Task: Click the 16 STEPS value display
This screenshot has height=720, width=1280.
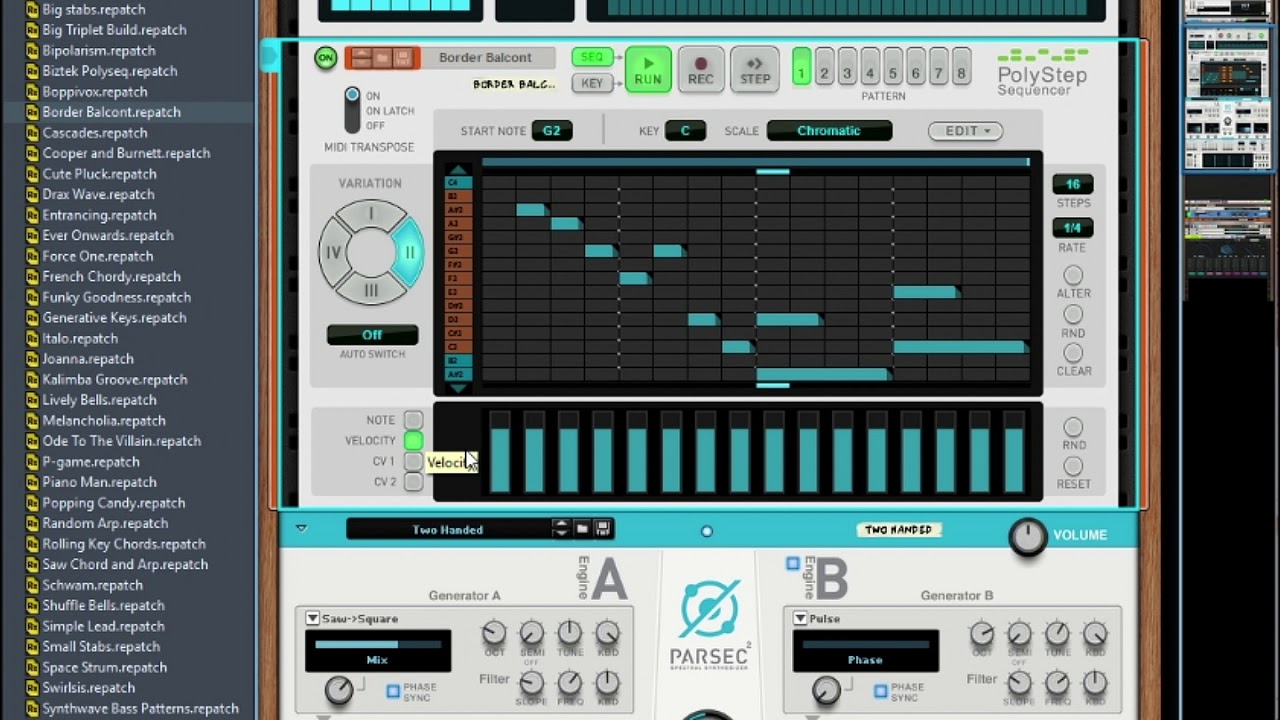Action: [1073, 185]
